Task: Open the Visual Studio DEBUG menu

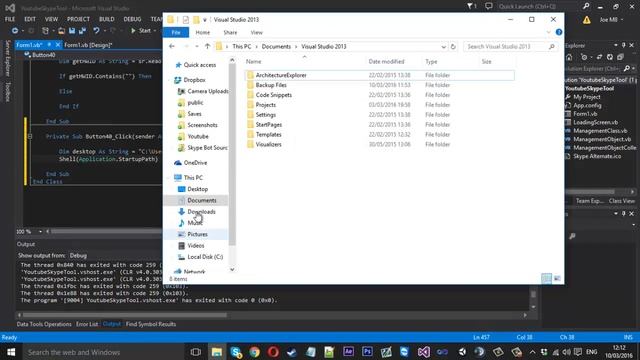Action: [132, 19]
